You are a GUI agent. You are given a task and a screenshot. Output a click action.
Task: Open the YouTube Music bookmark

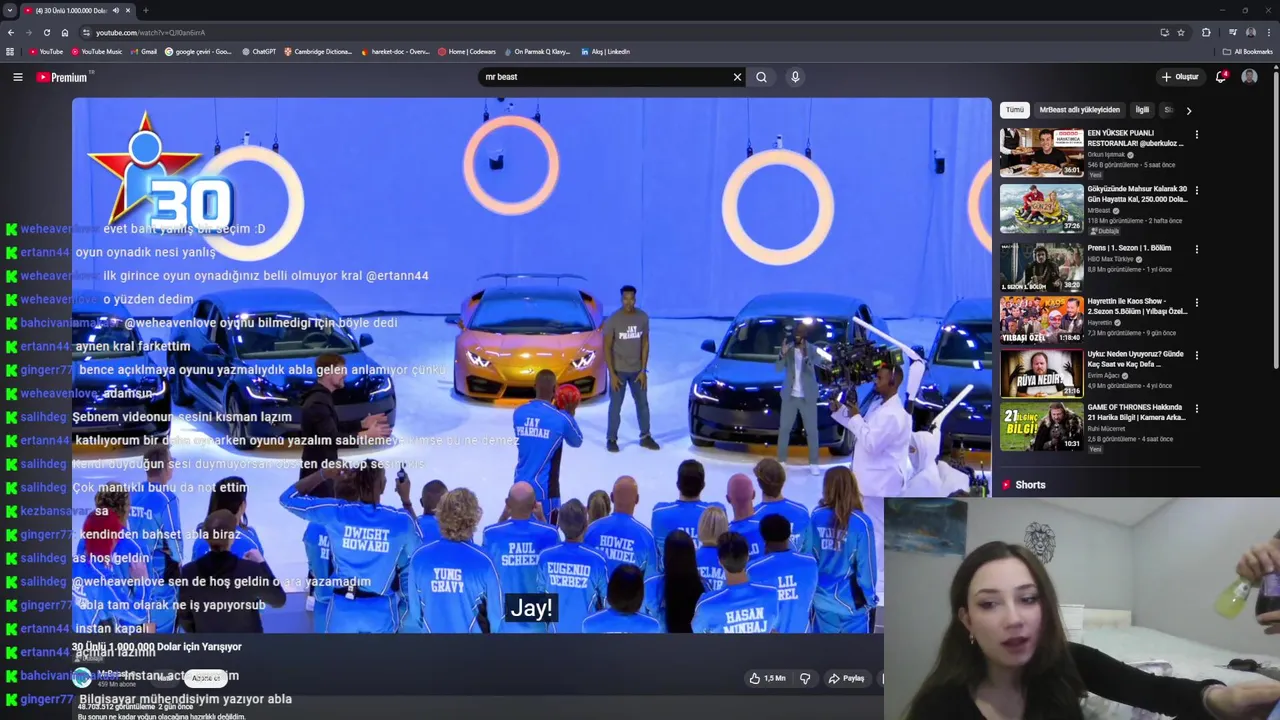pos(97,52)
